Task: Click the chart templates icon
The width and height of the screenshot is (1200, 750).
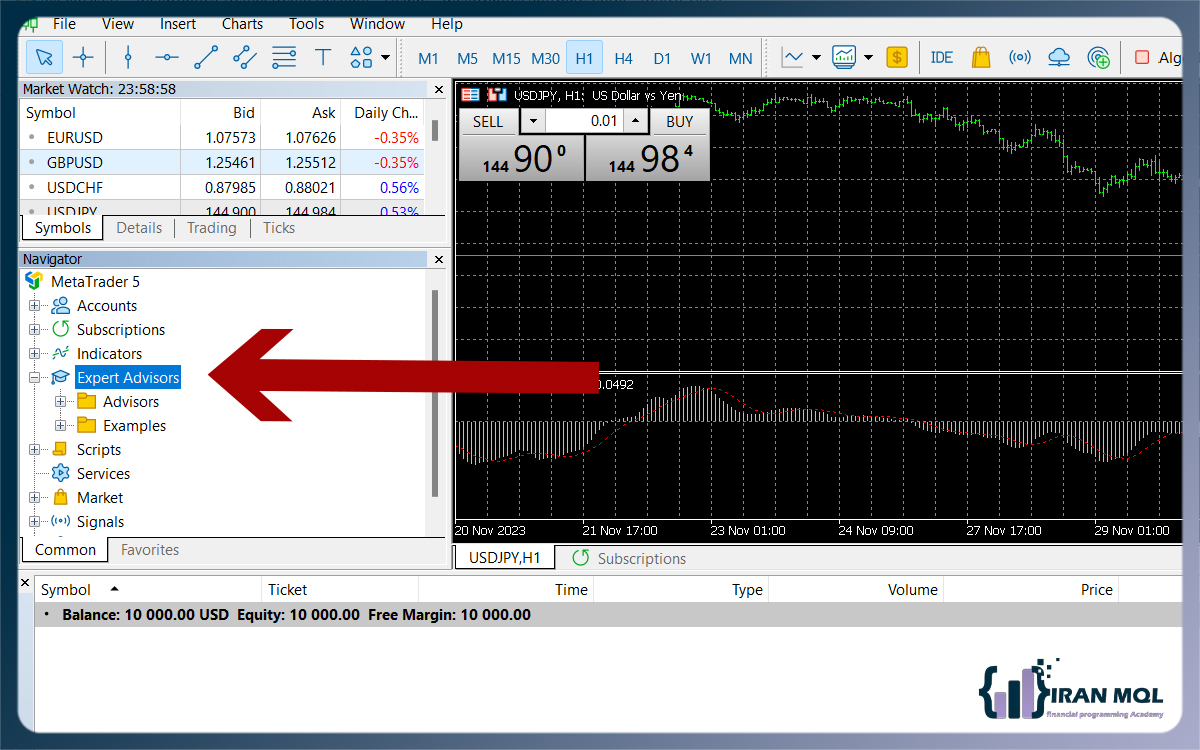Action: tap(844, 57)
